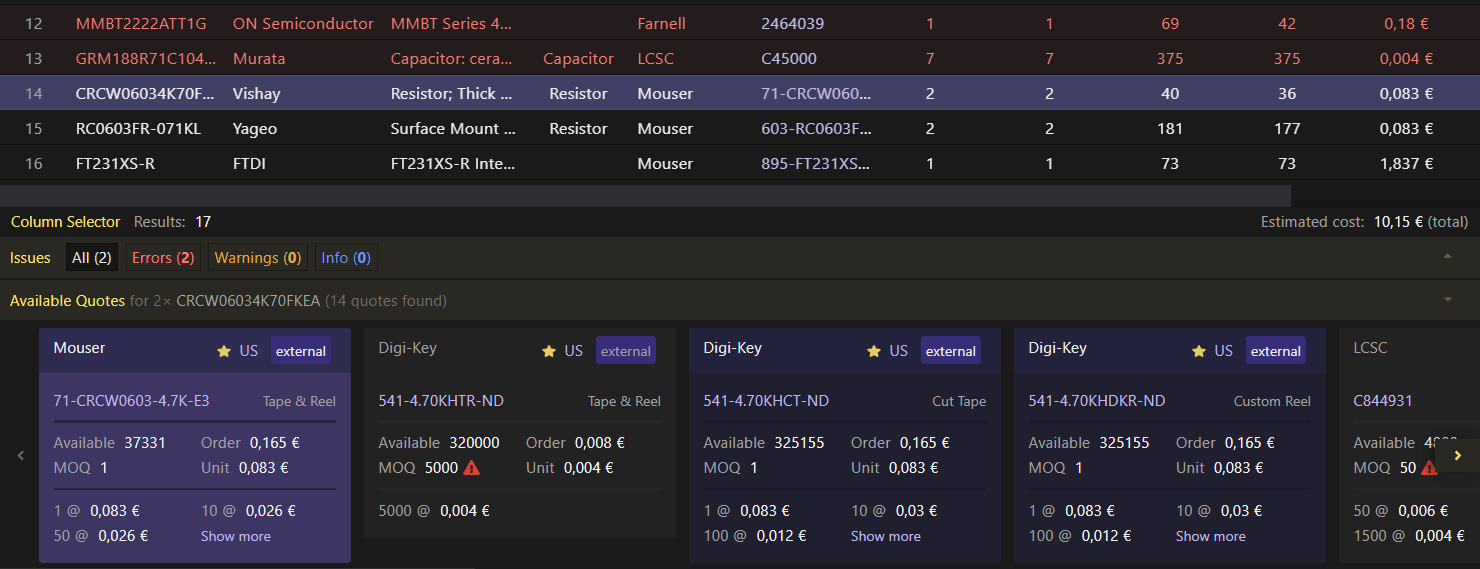Click the Custom Reel packaging label
Image resolution: width=1480 pixels, height=569 pixels.
1272,401
